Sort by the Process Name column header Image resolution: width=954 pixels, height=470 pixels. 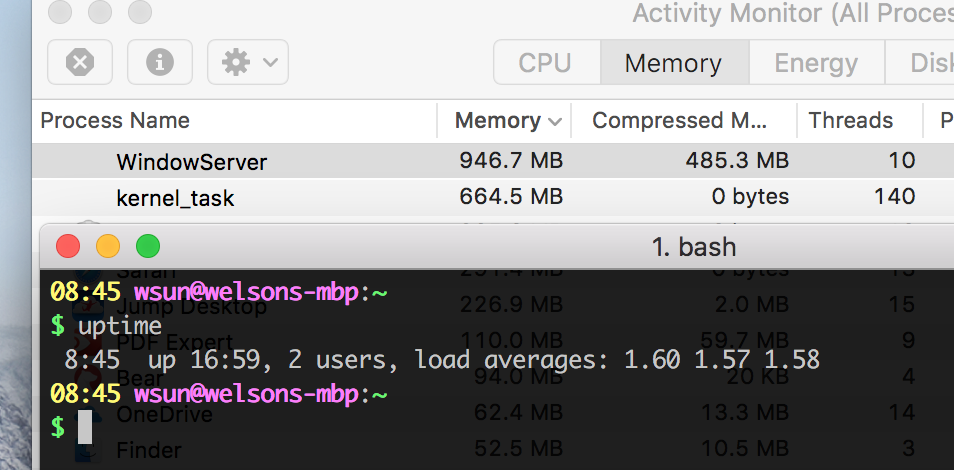pyautogui.click(x=115, y=121)
